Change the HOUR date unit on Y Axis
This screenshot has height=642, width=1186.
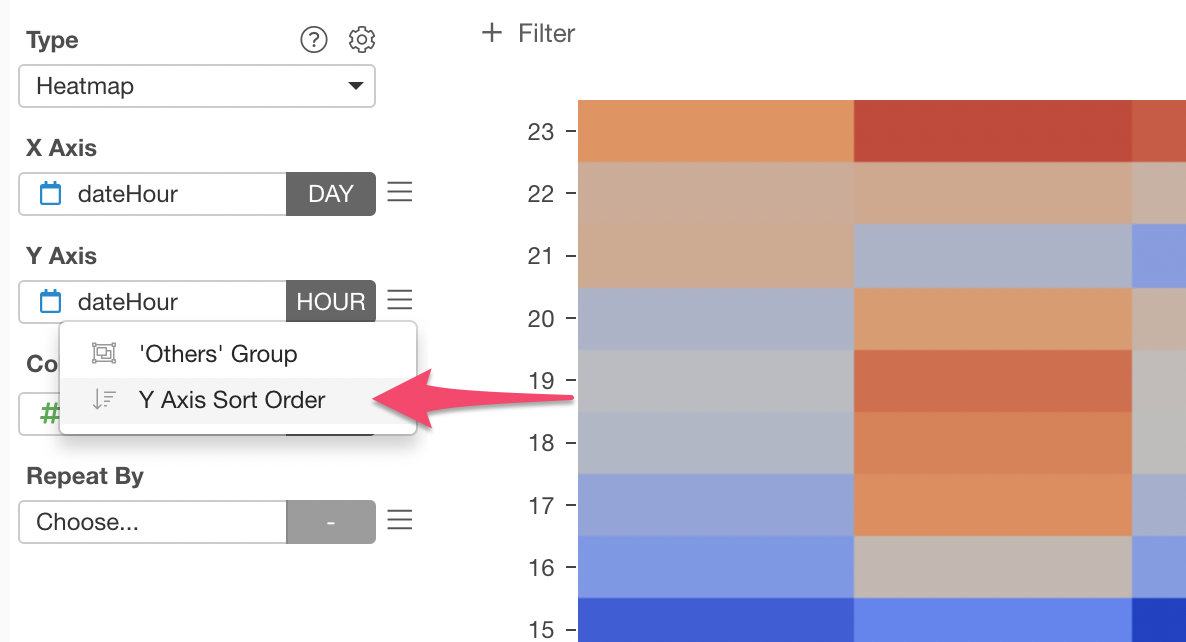[x=331, y=302]
